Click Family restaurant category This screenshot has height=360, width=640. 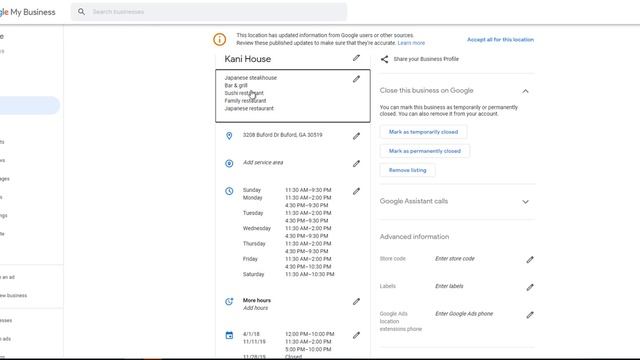pos(245,101)
